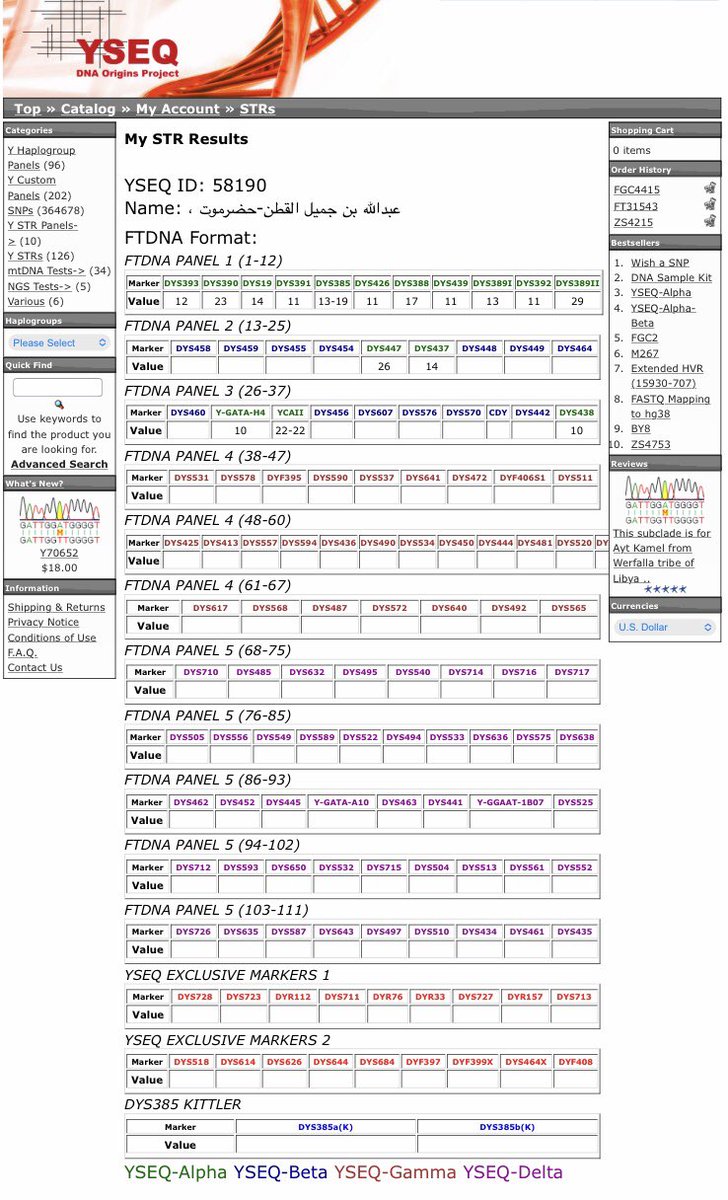Click the DYS710 marker in Panel 5
728x1200 pixels.
point(201,672)
